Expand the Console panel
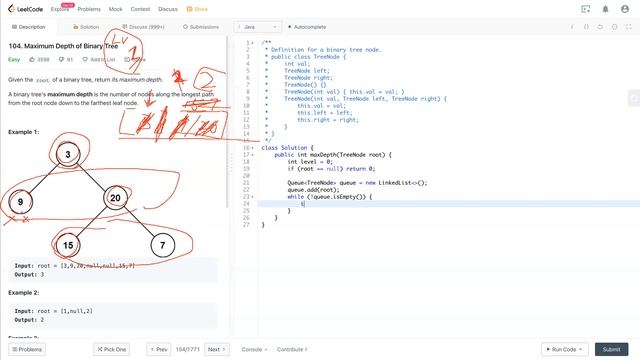The width and height of the screenshot is (640, 360). [x=254, y=349]
